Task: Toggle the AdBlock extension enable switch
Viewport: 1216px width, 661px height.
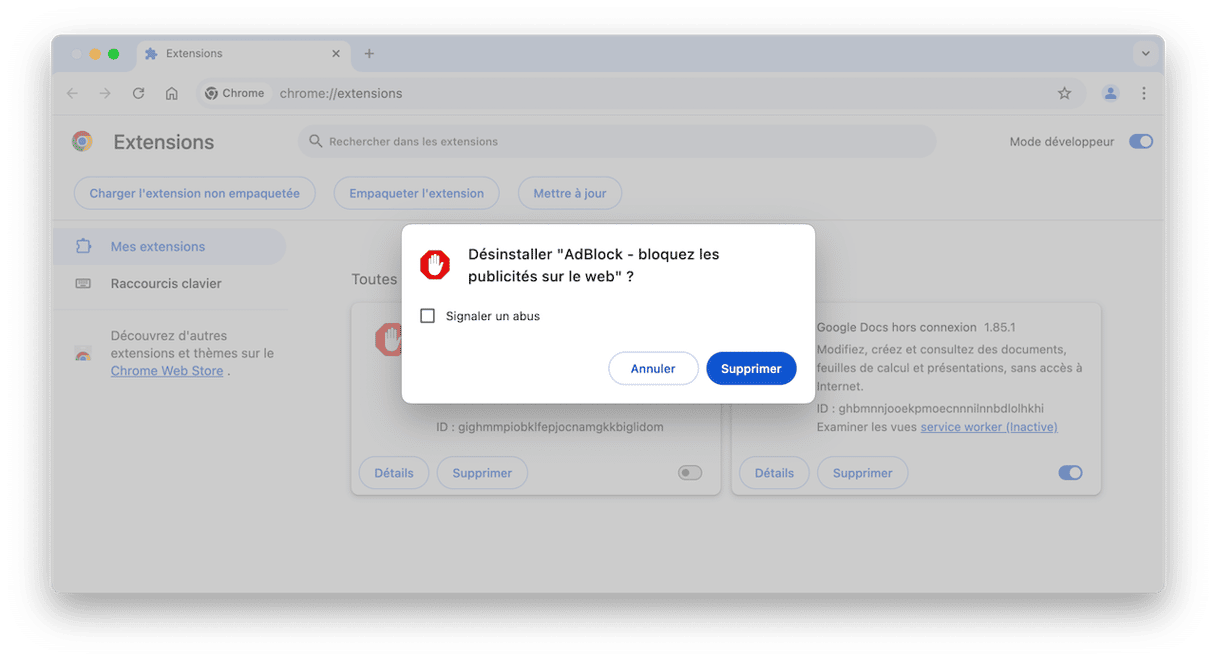Action: pyautogui.click(x=690, y=473)
